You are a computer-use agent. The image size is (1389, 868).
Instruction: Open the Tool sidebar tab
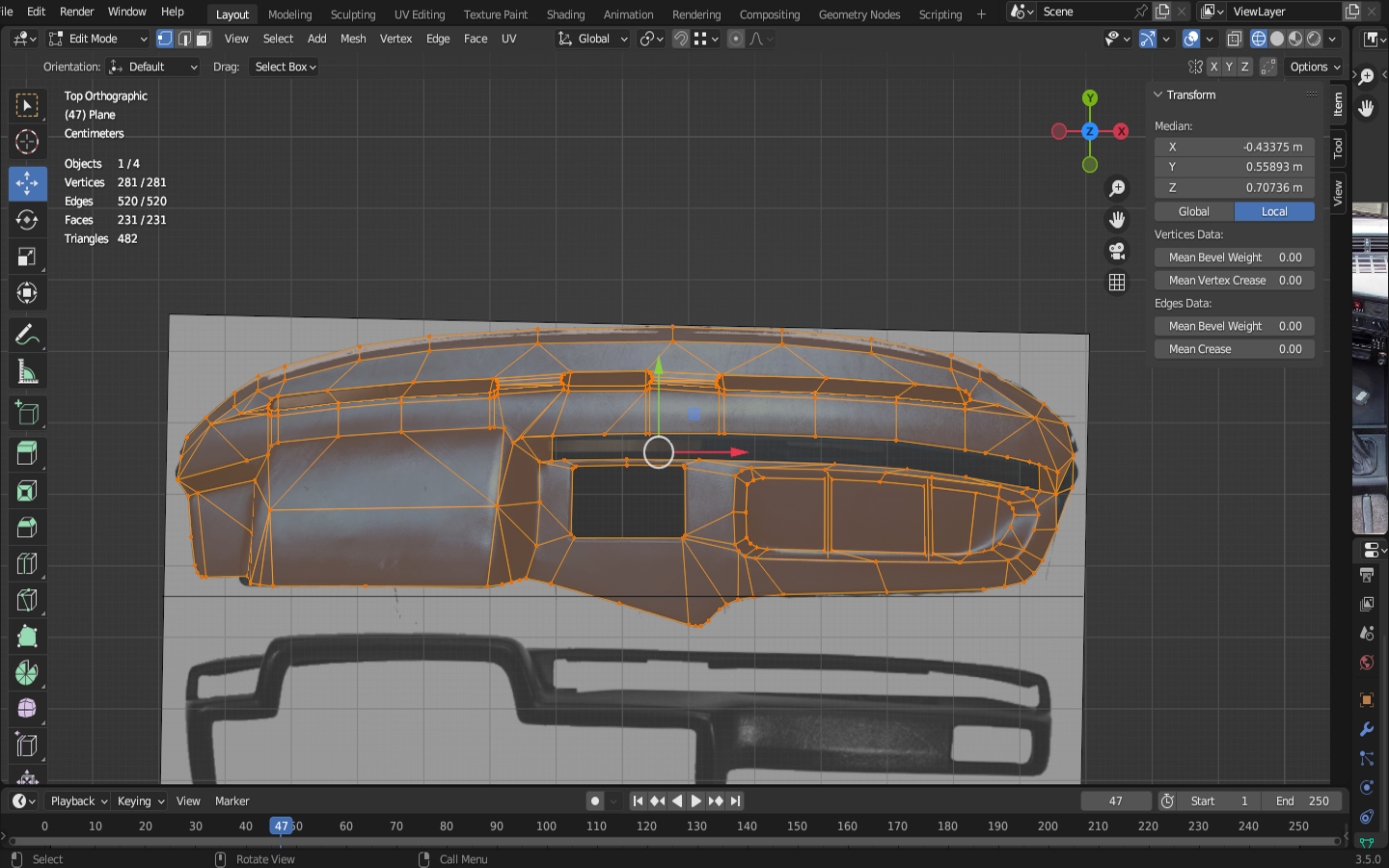click(1338, 148)
